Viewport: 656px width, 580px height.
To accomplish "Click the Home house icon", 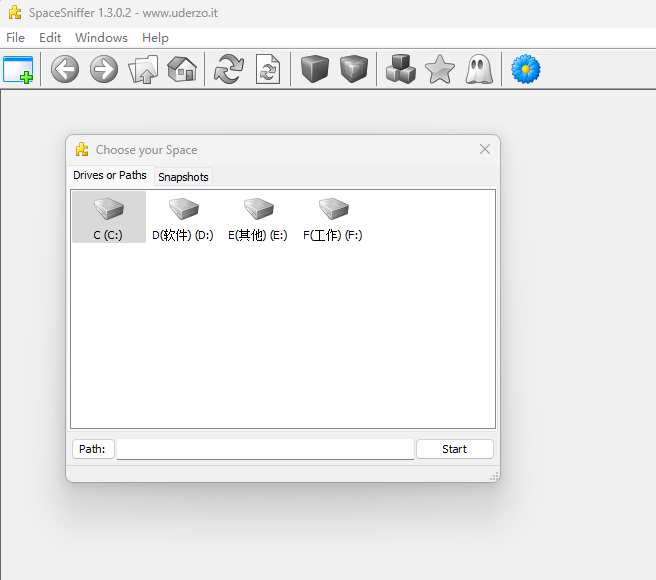I will click(x=182, y=69).
